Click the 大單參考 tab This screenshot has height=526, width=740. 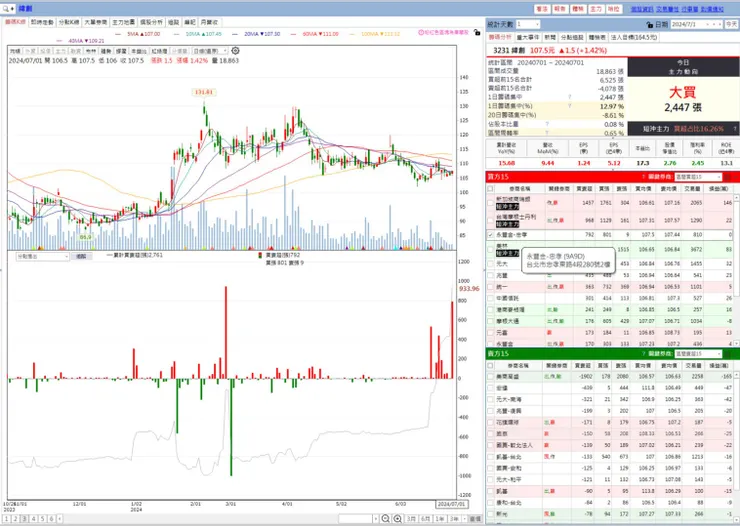point(96,22)
